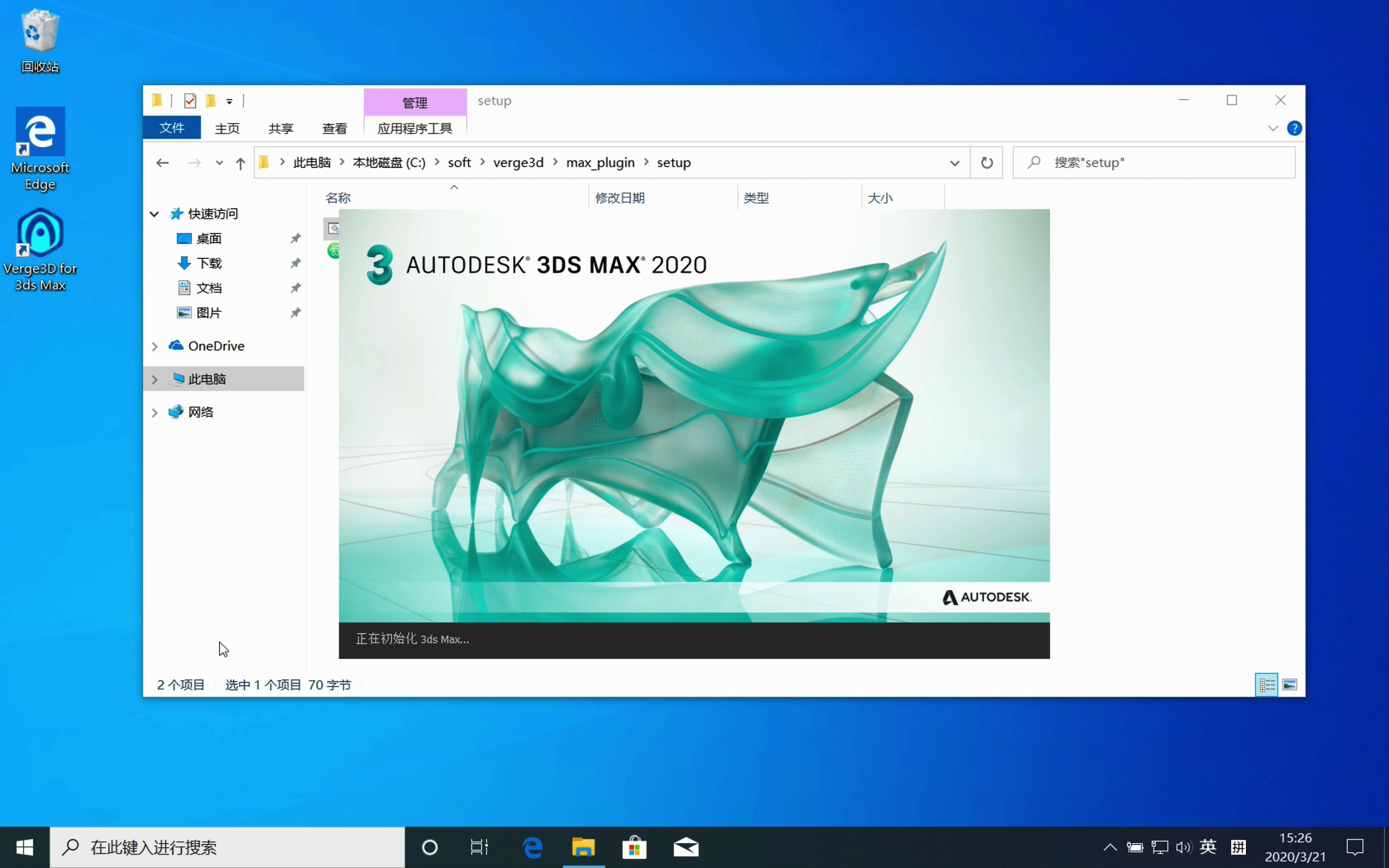Go up one folder level
1389x868 pixels.
coord(241,163)
